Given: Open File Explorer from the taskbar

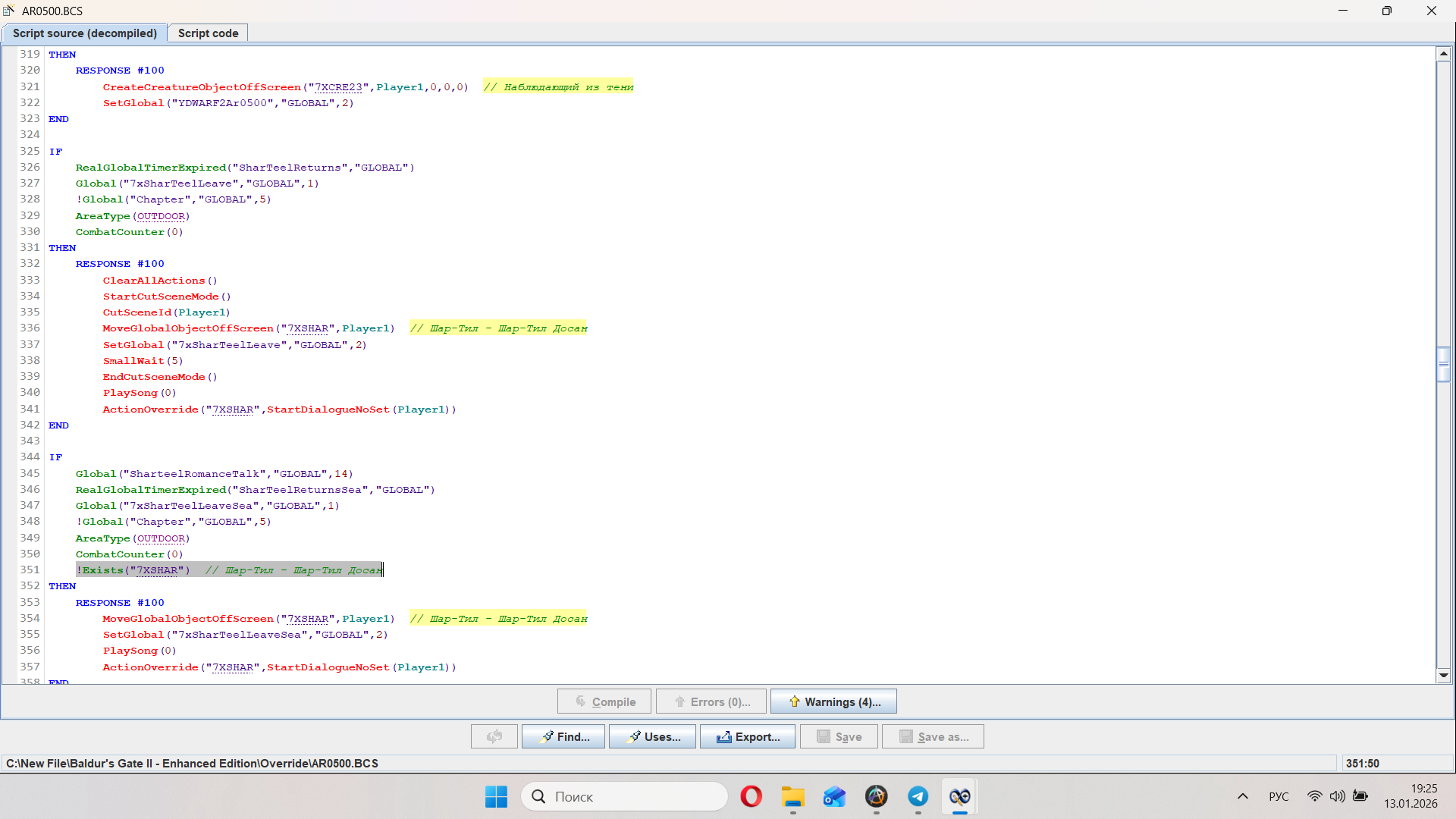Looking at the screenshot, I should (x=792, y=796).
